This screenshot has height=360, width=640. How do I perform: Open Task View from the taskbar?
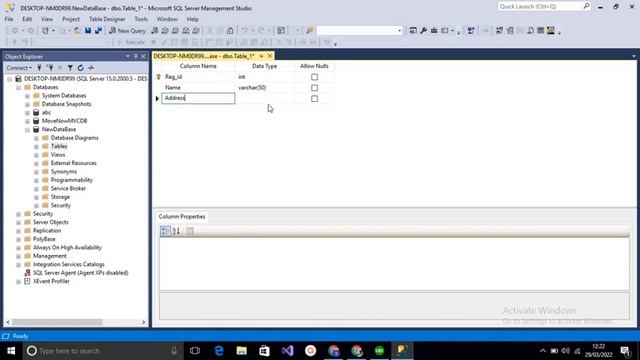pos(195,351)
